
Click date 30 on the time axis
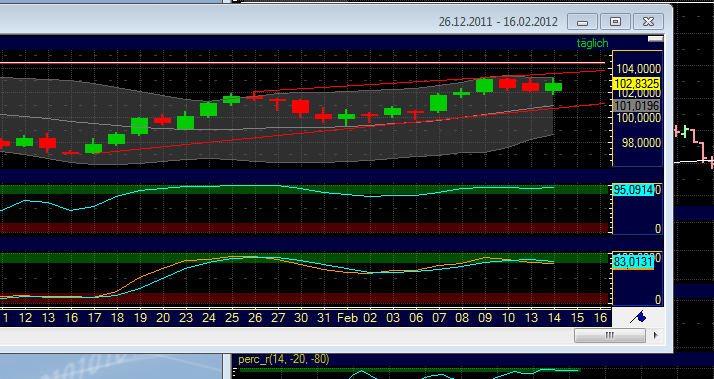coord(301,318)
